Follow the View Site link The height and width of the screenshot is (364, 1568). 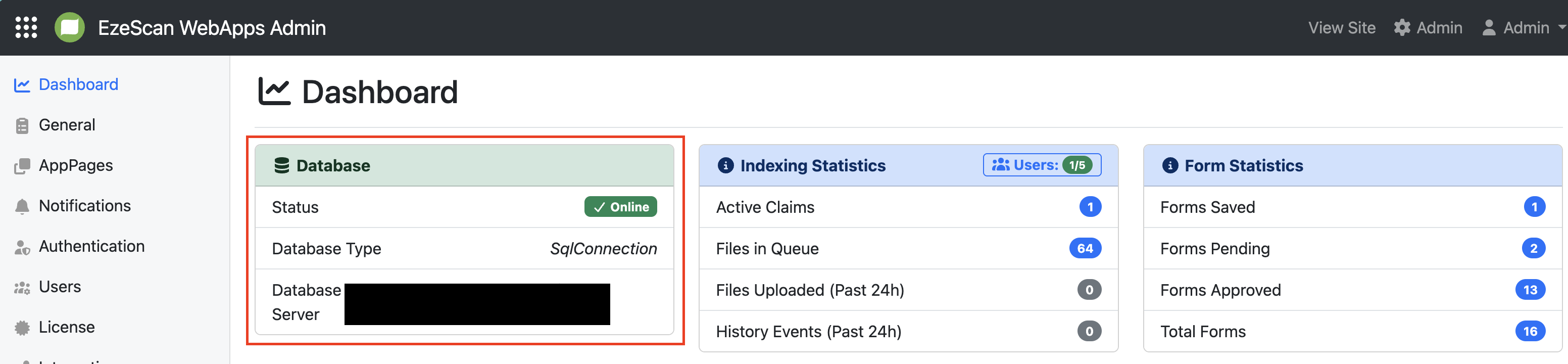click(x=1342, y=27)
